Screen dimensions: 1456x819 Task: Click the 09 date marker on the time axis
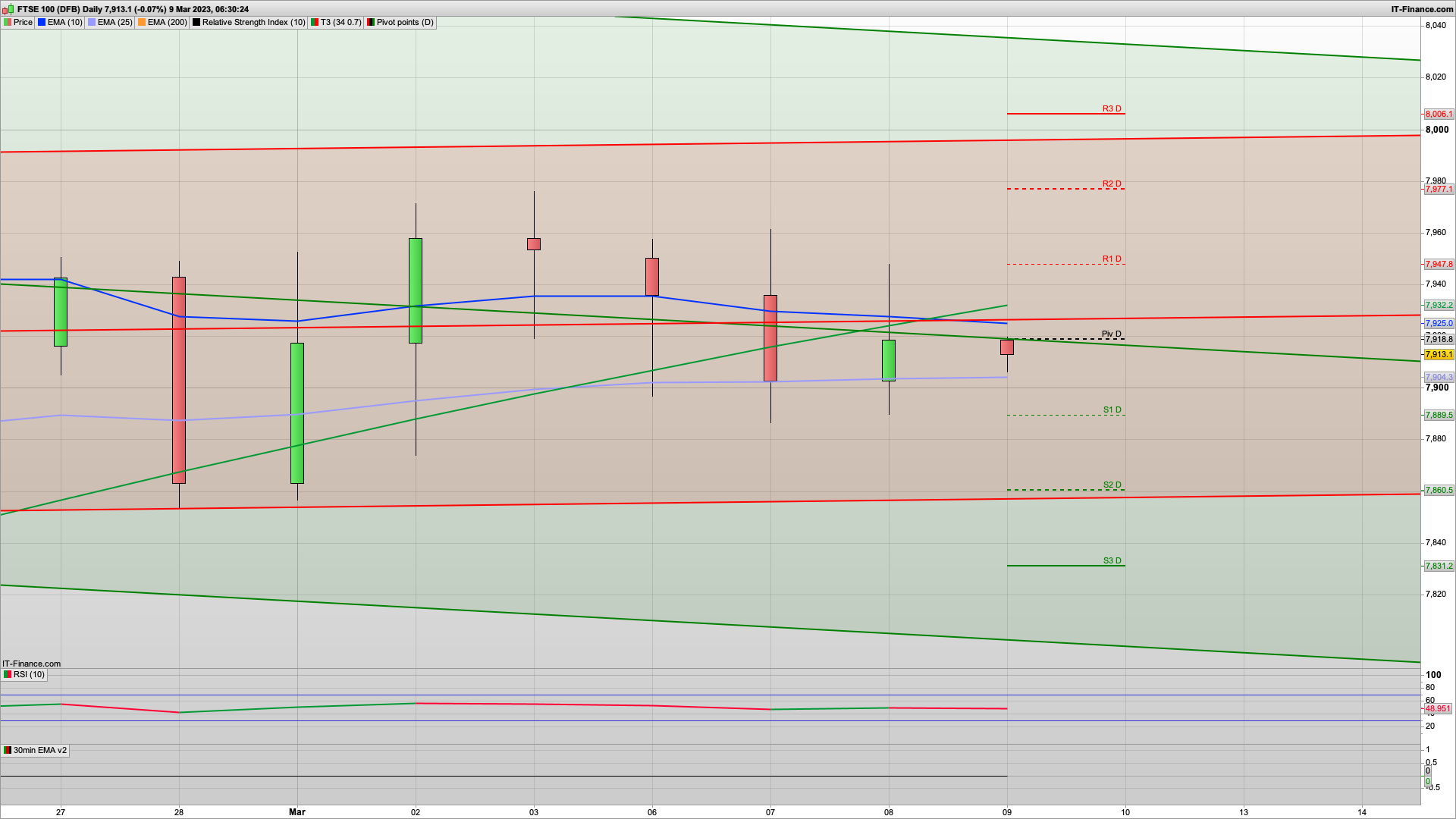[x=1007, y=811]
